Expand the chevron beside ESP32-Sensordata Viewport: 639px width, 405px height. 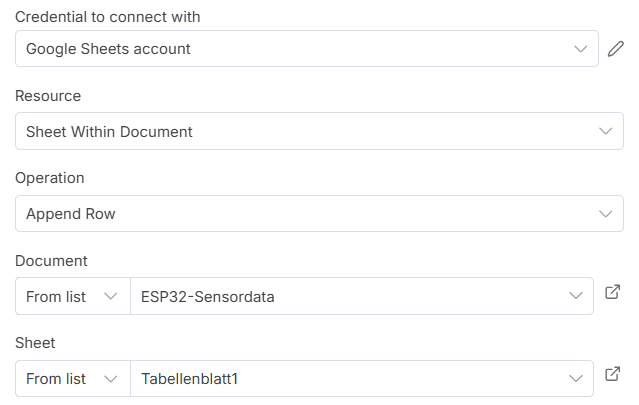tap(576, 297)
